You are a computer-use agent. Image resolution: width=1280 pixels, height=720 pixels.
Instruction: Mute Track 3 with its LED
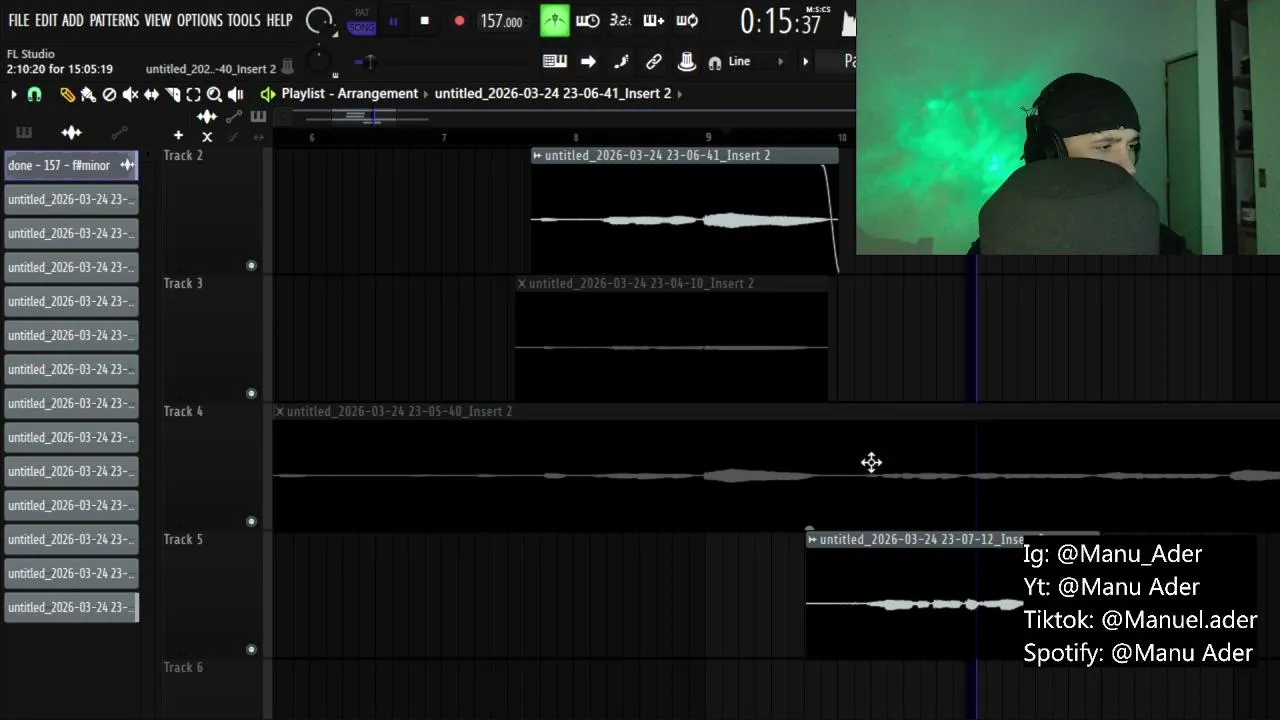(251, 393)
